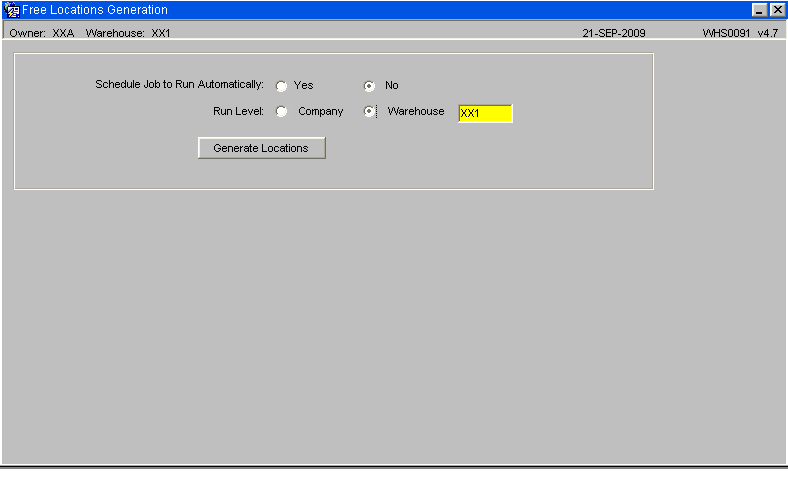
Task: Click the application icon in title bar
Action: pyautogui.click(x=12, y=10)
